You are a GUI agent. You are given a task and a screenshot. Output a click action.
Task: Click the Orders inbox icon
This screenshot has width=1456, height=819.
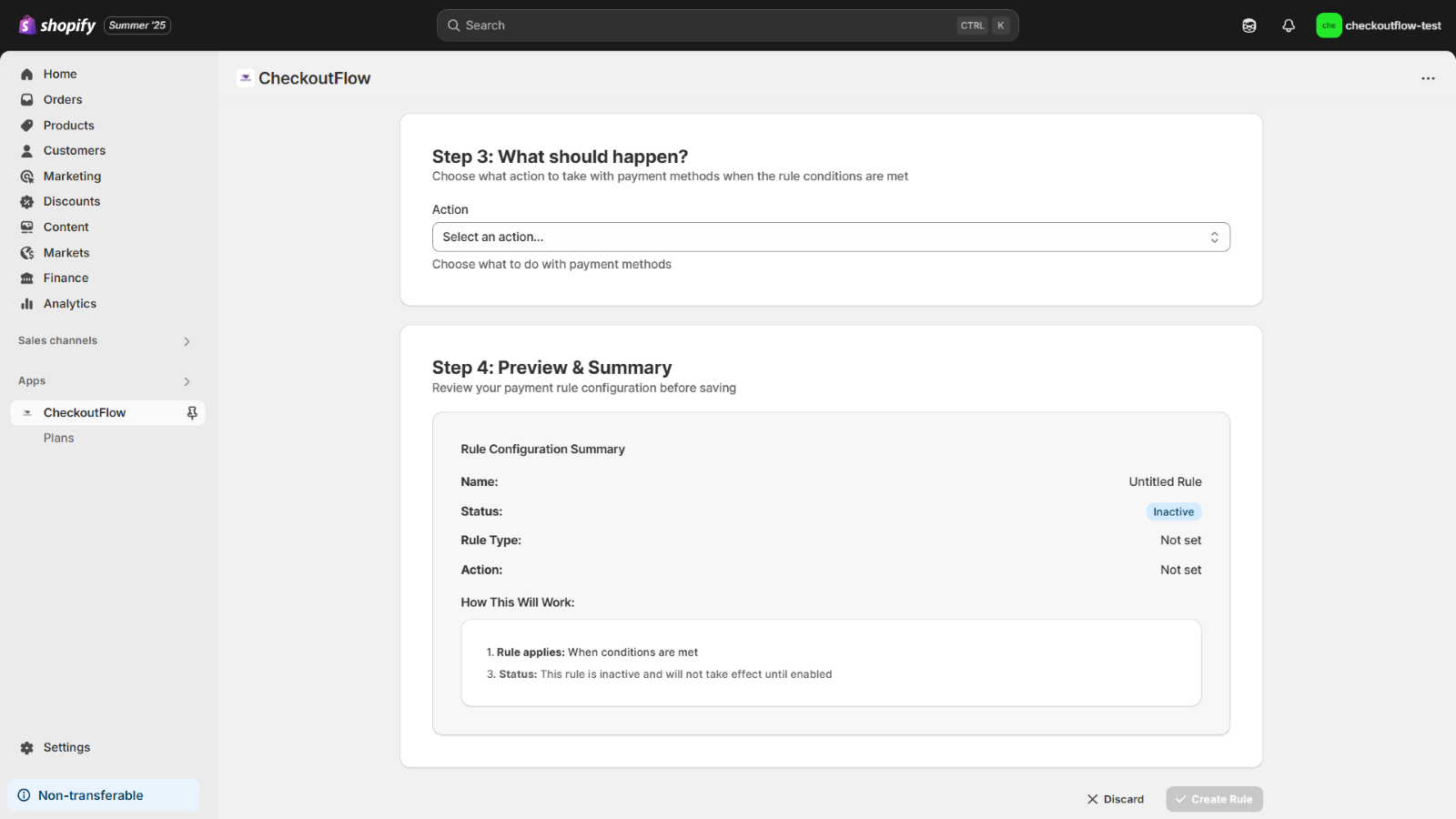coord(27,100)
